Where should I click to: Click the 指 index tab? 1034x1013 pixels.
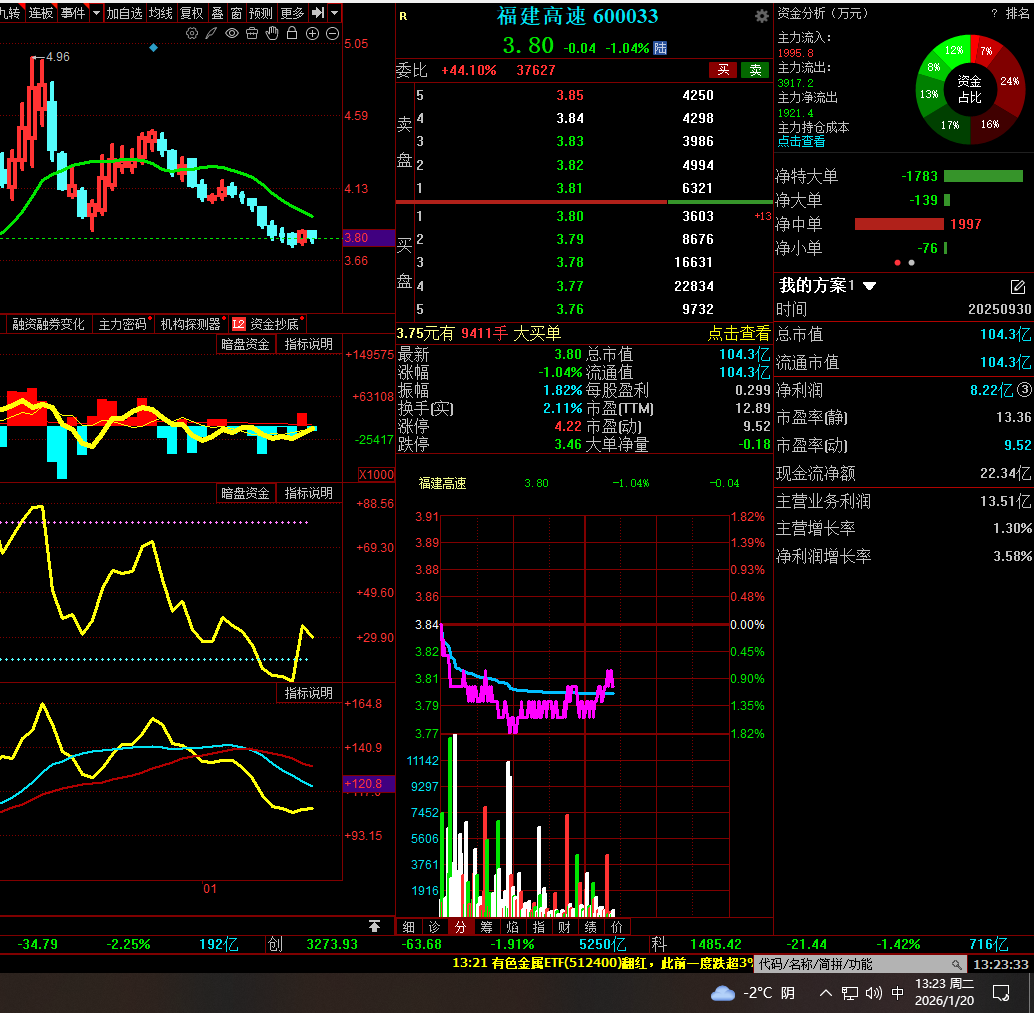pyautogui.click(x=538, y=927)
